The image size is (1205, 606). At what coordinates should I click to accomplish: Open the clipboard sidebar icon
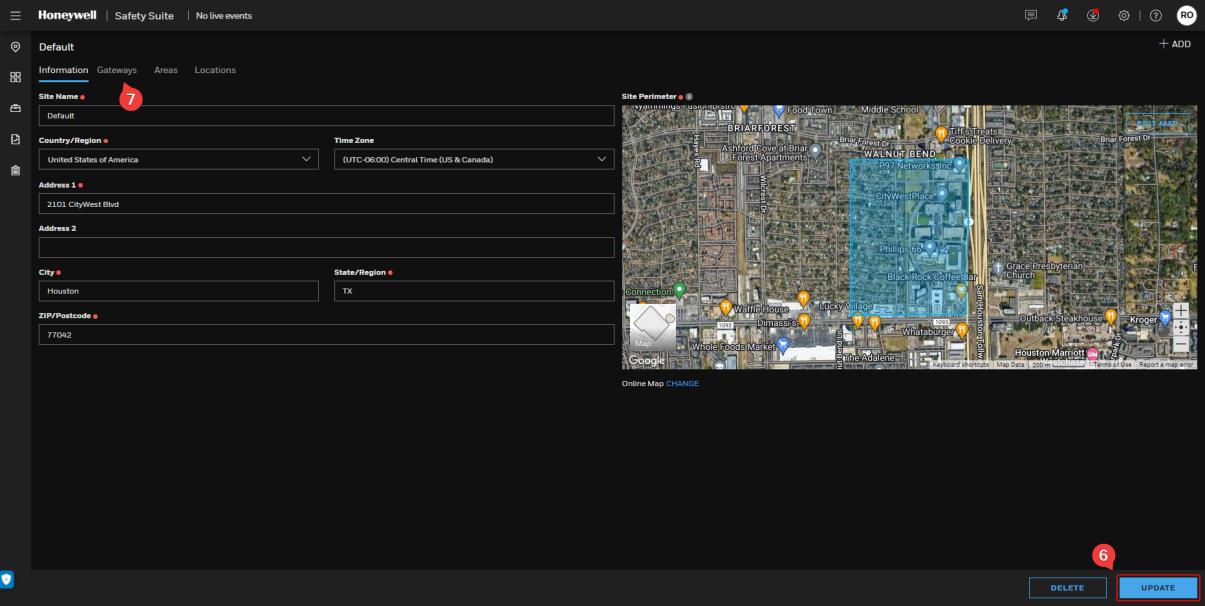click(15, 170)
